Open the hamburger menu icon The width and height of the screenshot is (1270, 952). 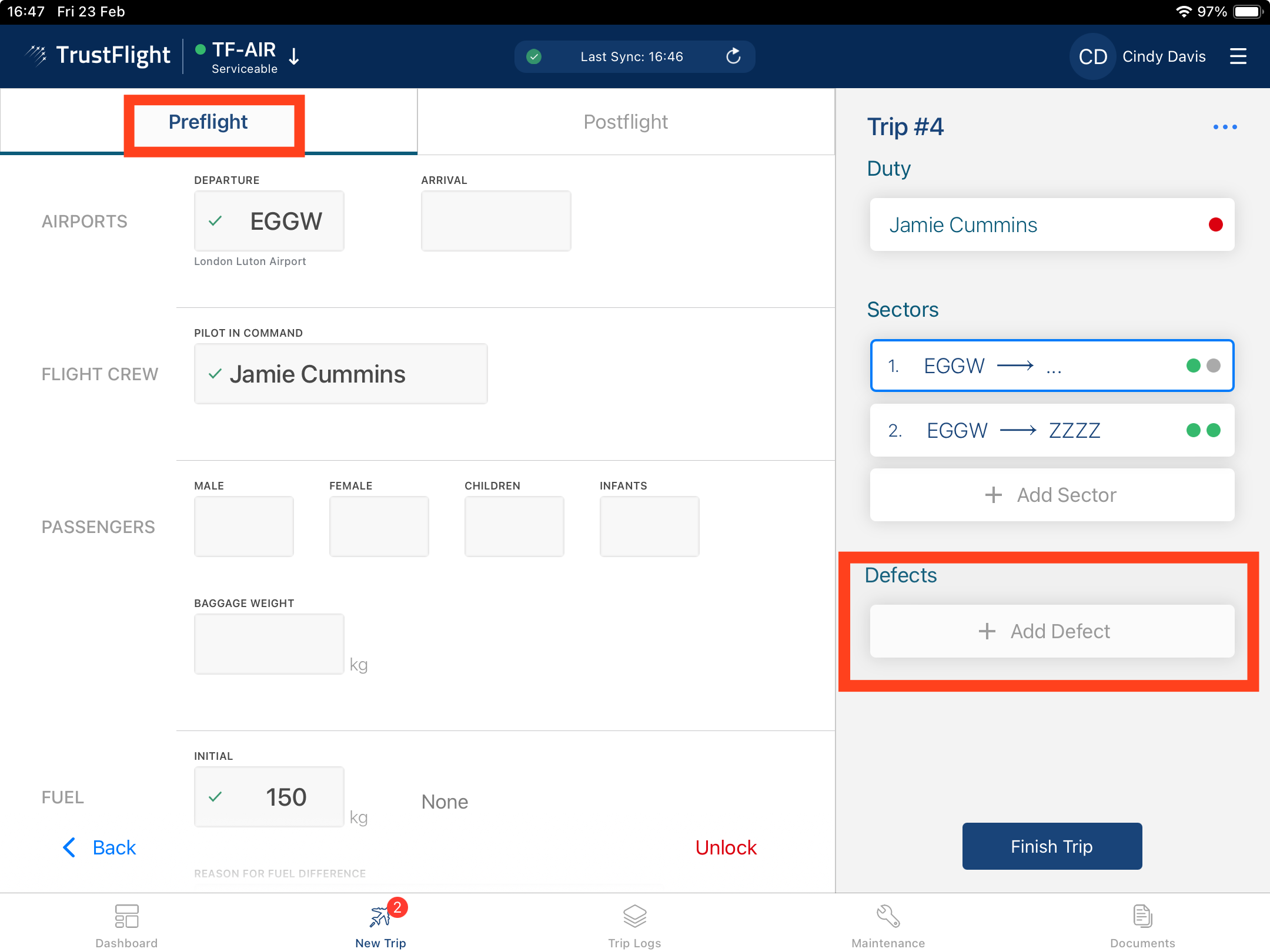(x=1238, y=56)
